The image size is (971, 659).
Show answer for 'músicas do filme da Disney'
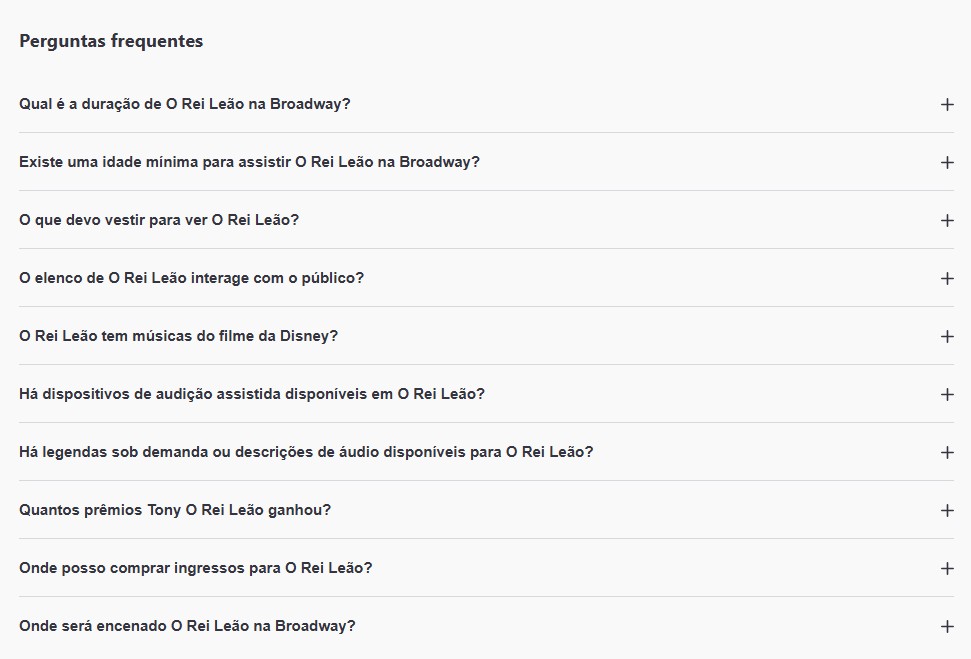point(178,336)
